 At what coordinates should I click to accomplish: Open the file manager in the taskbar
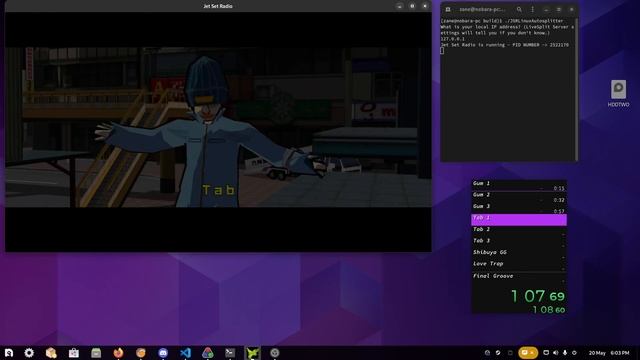coord(96,353)
